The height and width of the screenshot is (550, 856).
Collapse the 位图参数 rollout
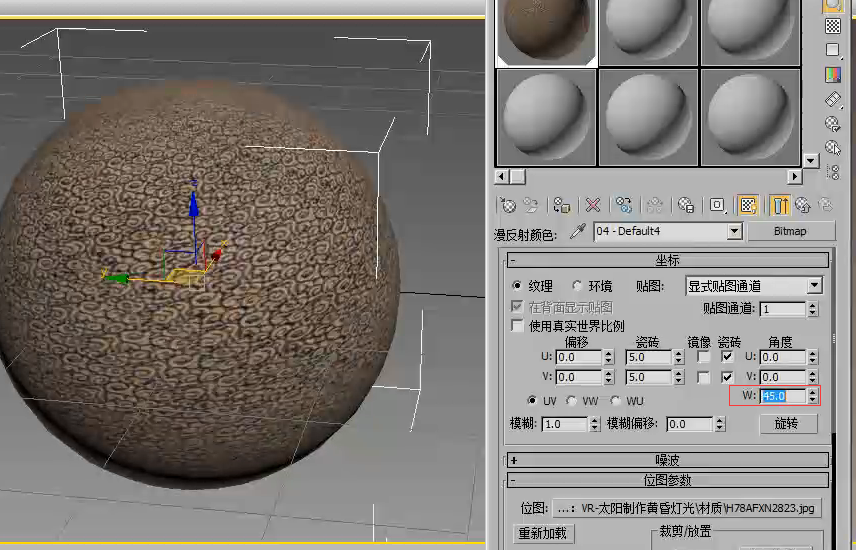coord(668,480)
